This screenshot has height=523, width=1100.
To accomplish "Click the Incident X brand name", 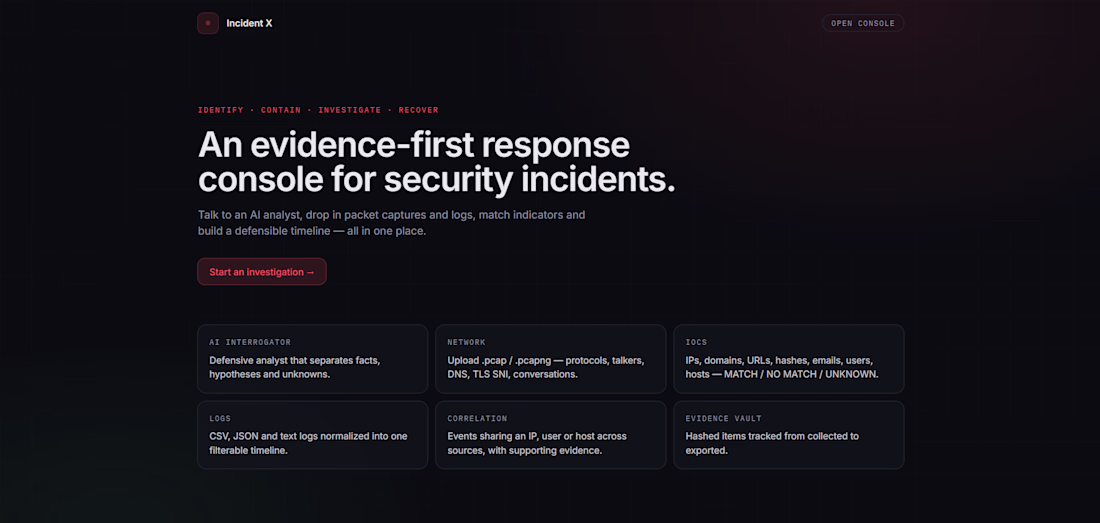I will pos(249,23).
